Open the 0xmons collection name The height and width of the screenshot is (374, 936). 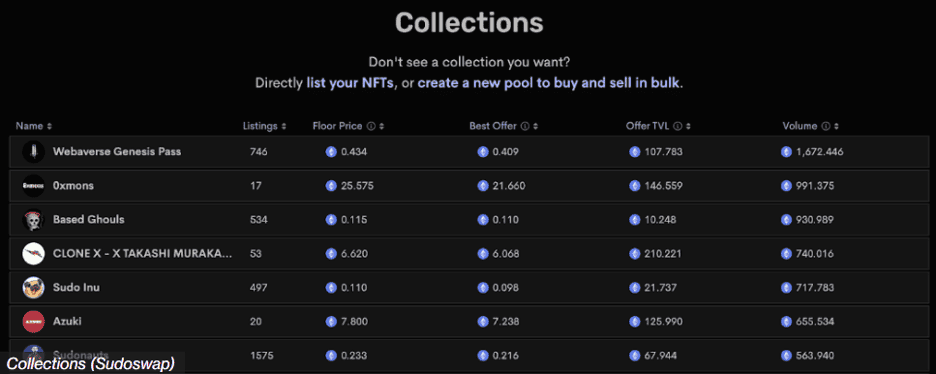pos(73,186)
